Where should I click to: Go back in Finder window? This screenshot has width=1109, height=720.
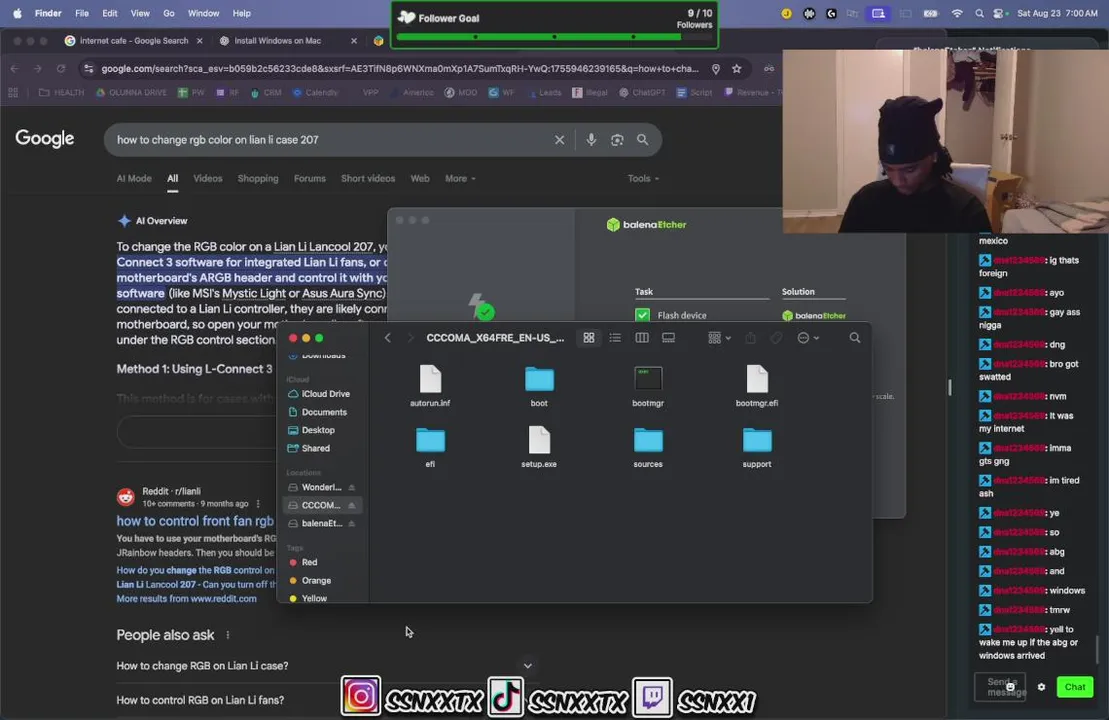click(388, 338)
